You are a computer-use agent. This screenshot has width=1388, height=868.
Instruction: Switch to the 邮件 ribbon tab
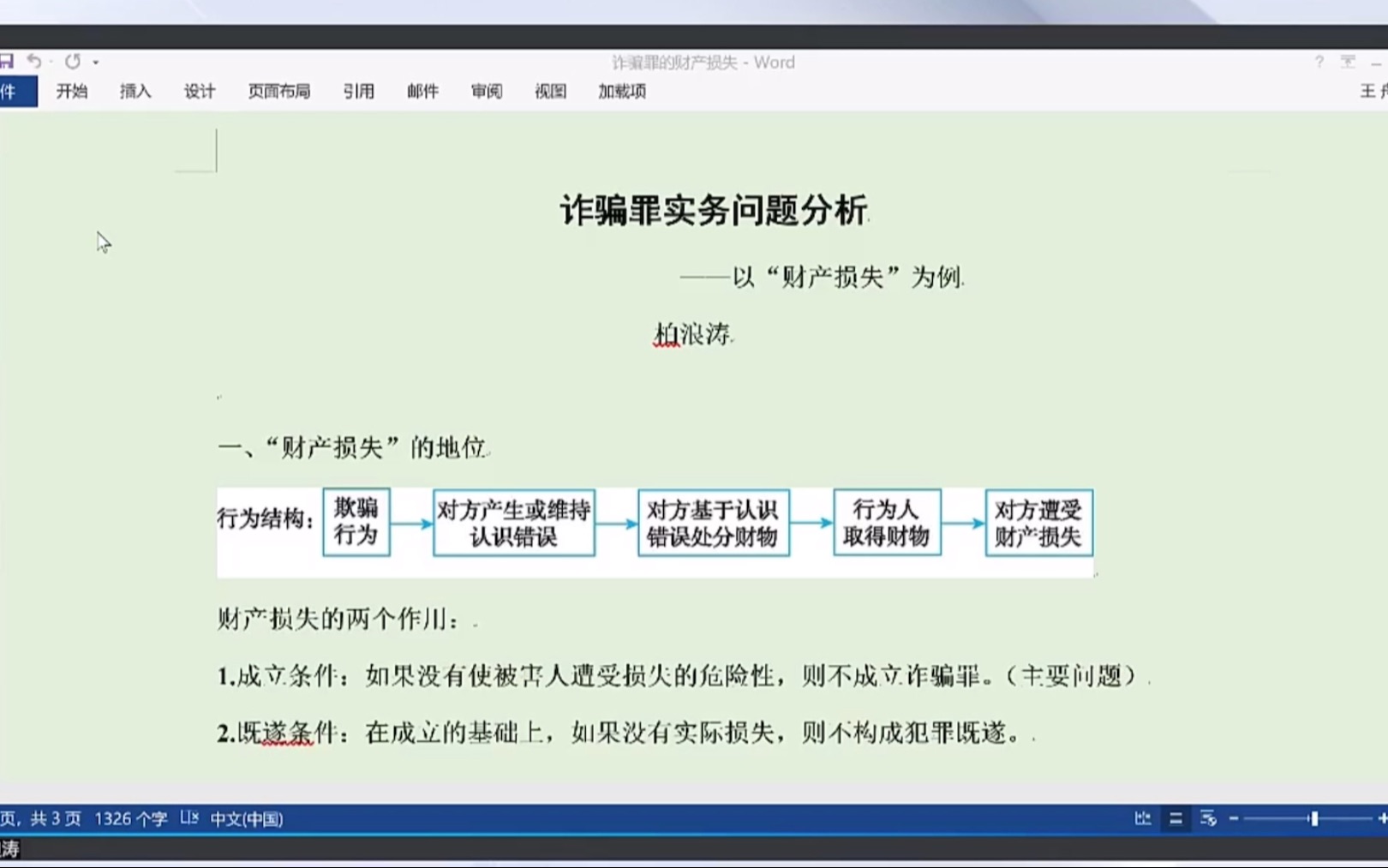pos(422,91)
